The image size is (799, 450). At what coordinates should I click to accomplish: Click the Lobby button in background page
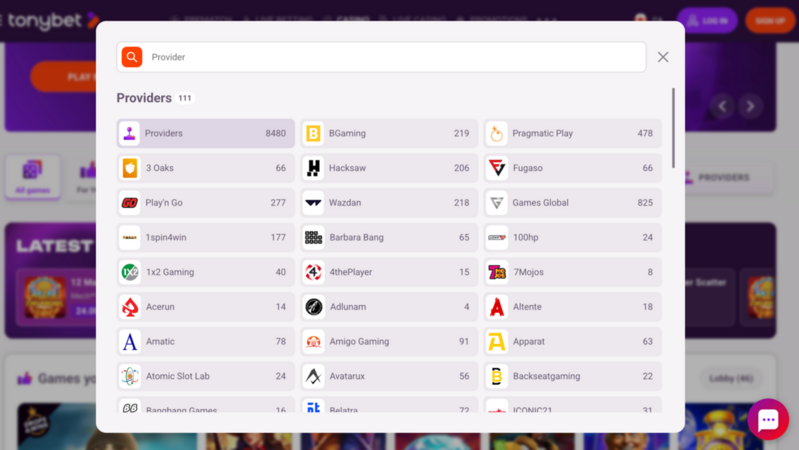tap(731, 378)
